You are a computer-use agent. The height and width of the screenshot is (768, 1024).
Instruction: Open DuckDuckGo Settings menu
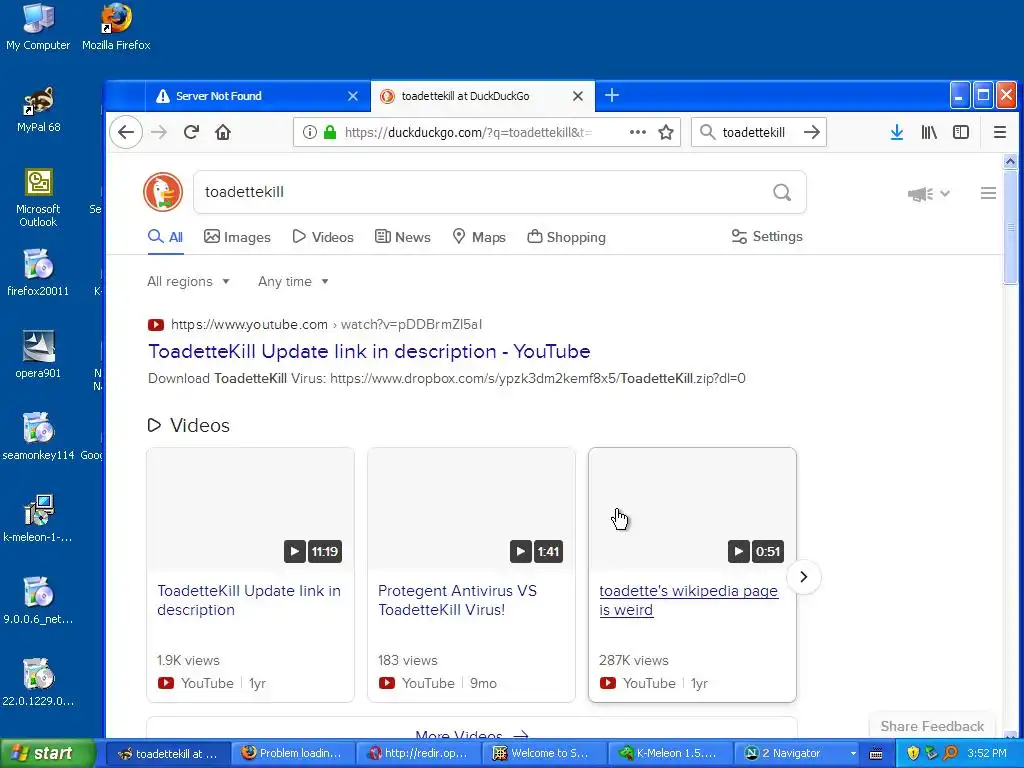click(767, 236)
